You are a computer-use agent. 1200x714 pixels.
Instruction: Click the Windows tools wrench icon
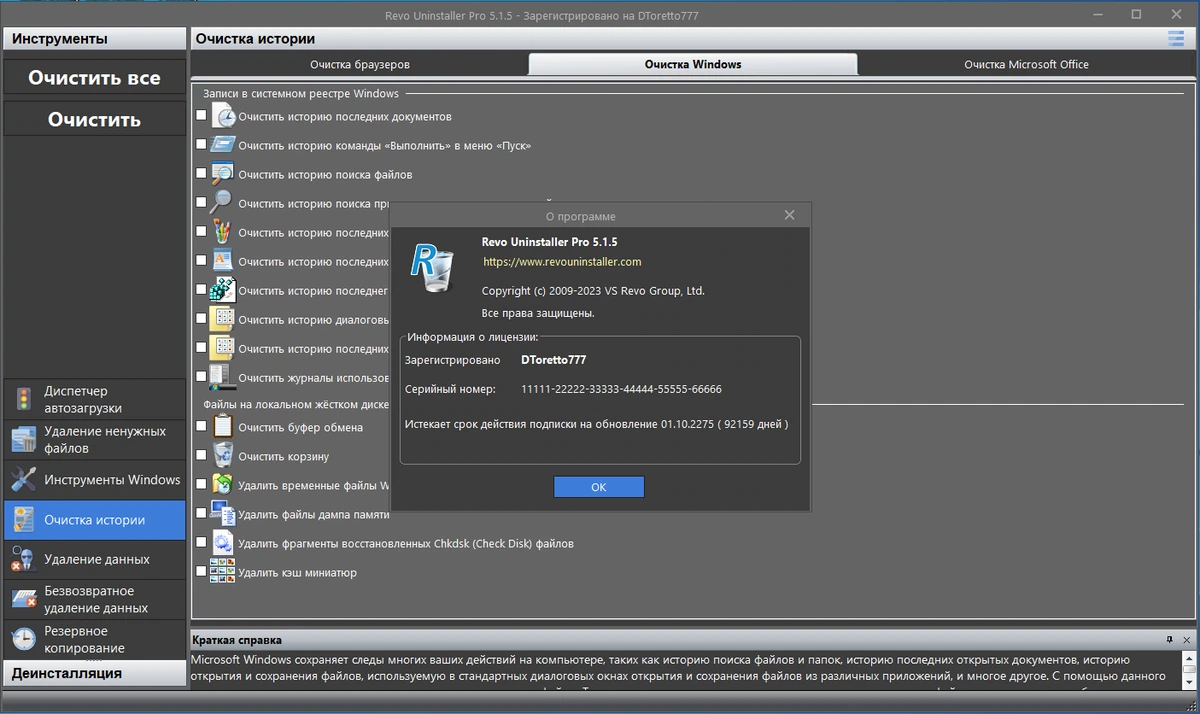click(23, 479)
